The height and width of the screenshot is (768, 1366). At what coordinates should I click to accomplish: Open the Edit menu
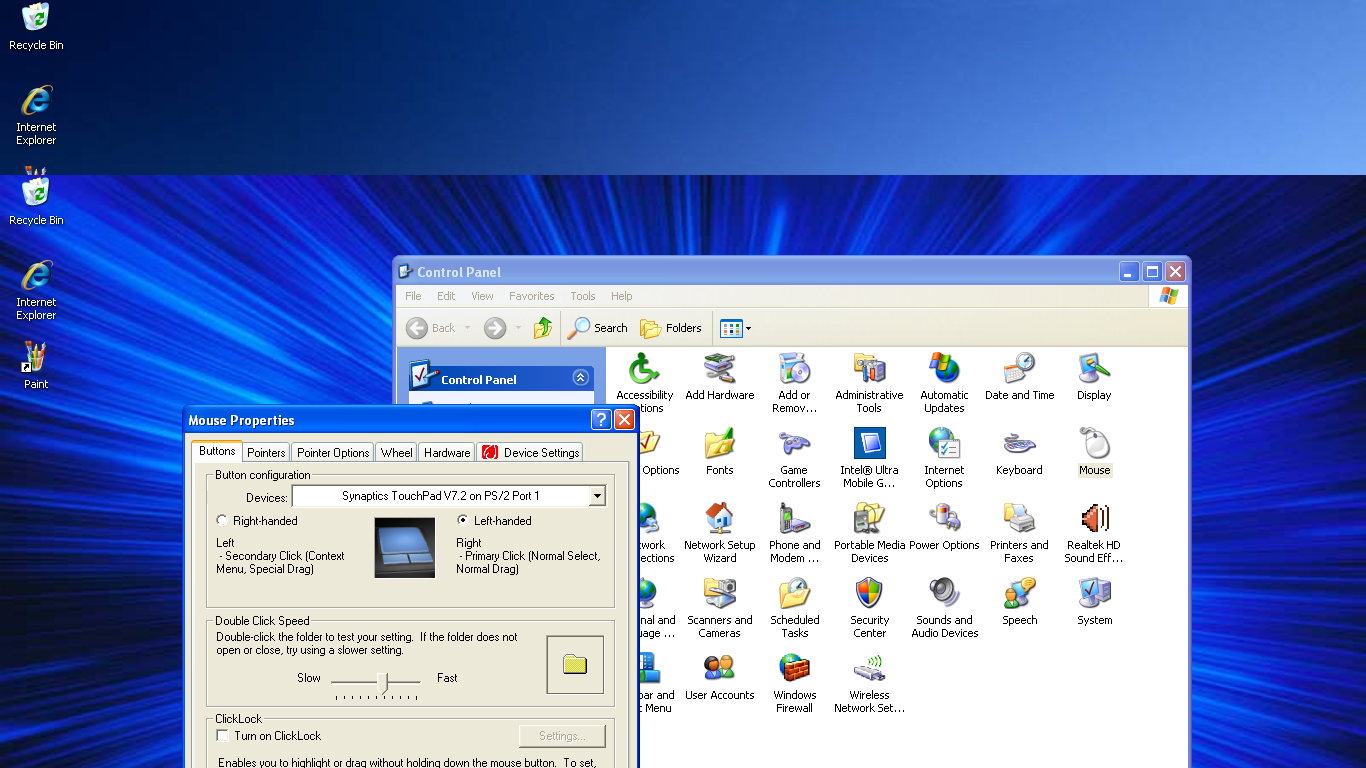446,296
